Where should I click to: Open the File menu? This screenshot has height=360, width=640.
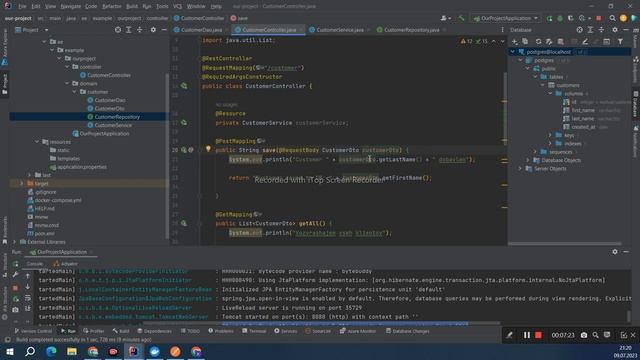[x=22, y=6]
